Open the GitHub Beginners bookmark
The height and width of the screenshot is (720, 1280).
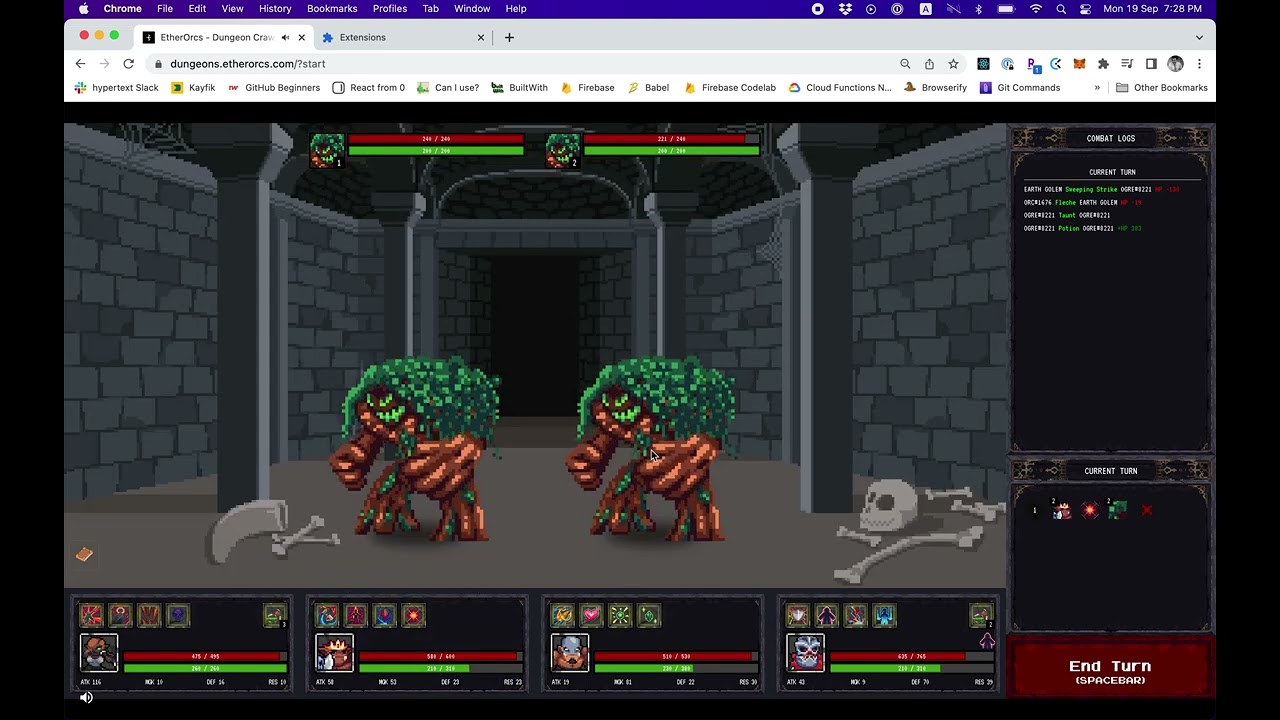pos(273,88)
